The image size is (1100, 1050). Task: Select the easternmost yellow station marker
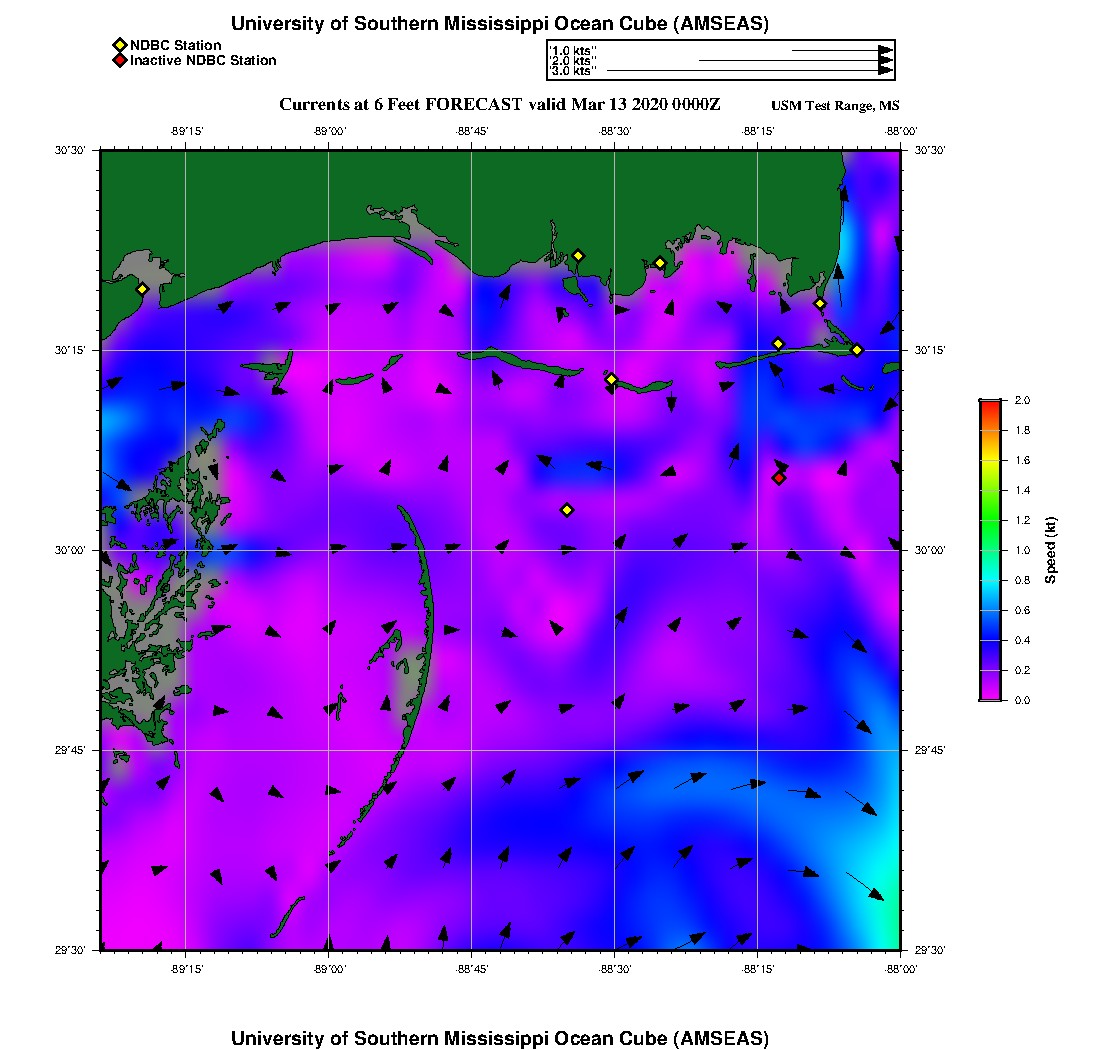tap(857, 350)
